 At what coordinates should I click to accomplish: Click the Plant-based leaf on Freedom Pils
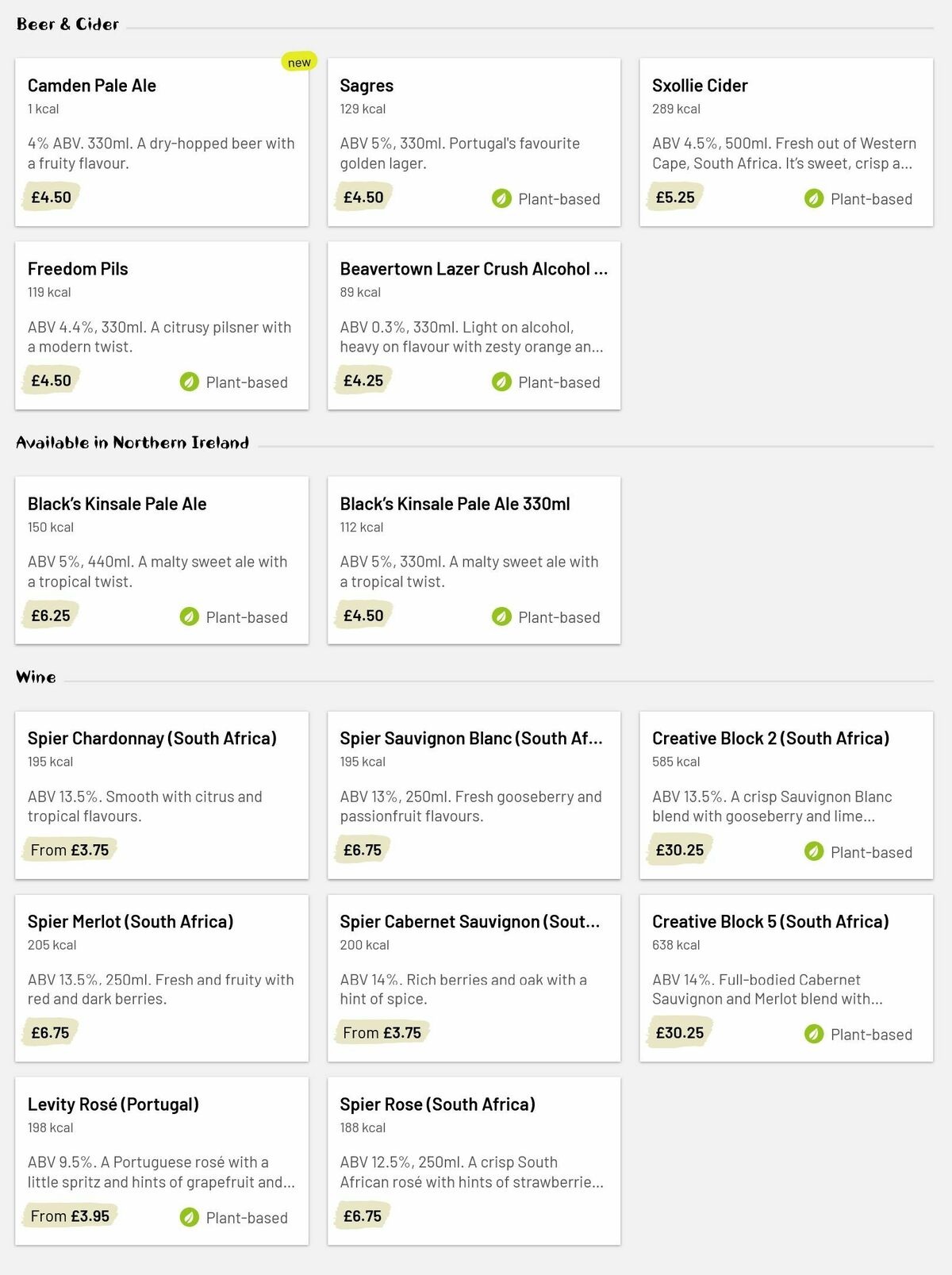click(x=189, y=382)
